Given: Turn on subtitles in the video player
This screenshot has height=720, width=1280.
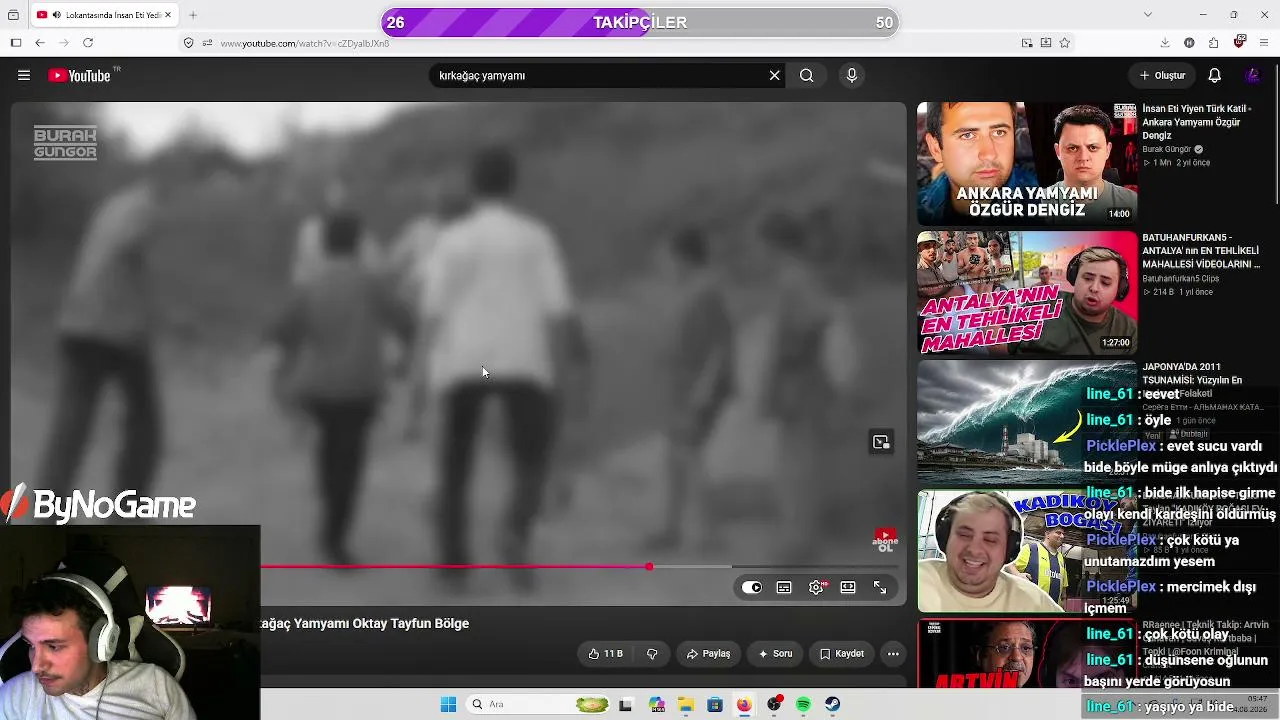Looking at the screenshot, I should [x=784, y=587].
